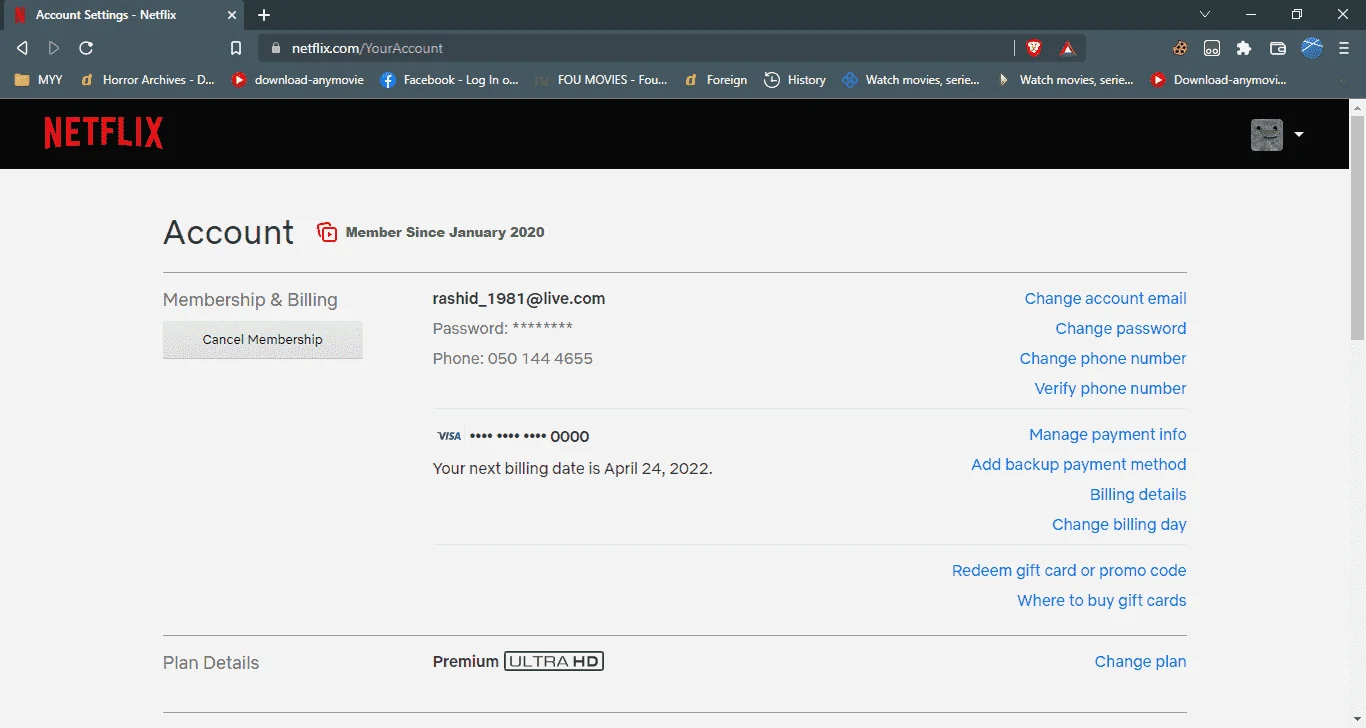This screenshot has height=728, width=1366.
Task: Open the last Download-anymovi bookmark
Action: point(1219,80)
